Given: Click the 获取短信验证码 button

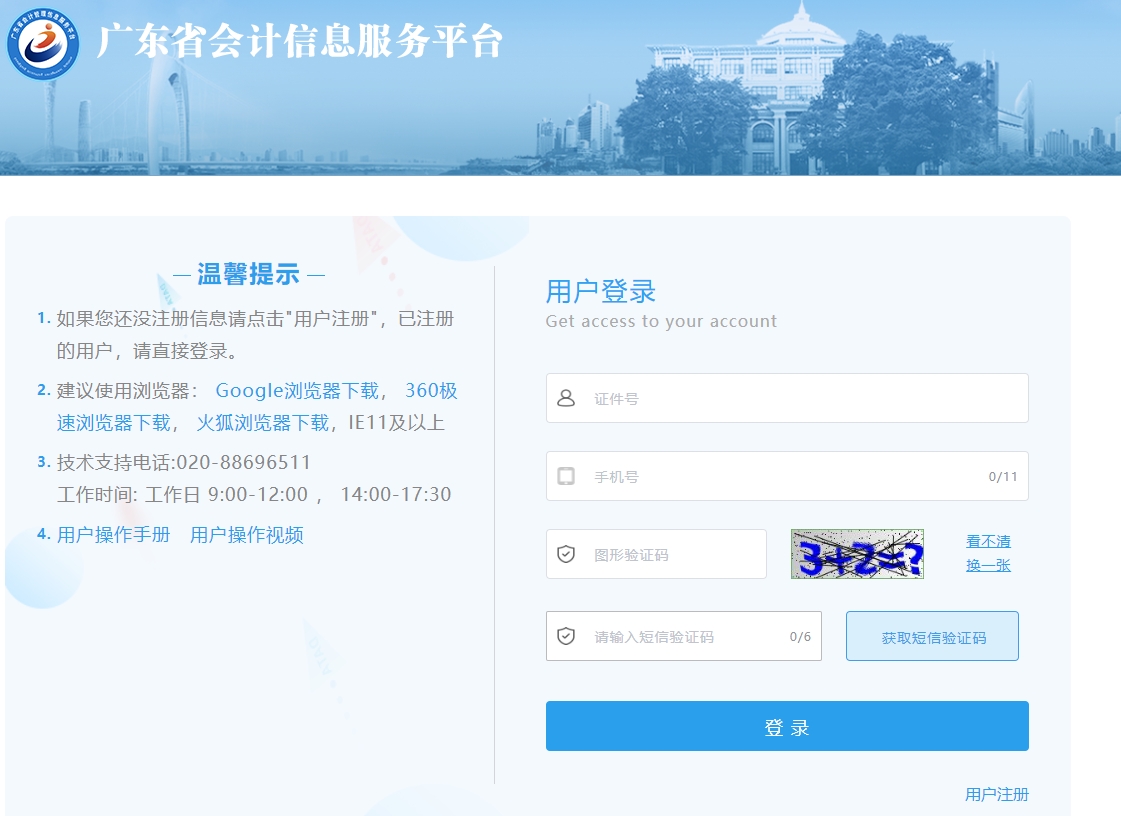Looking at the screenshot, I should 931,635.
